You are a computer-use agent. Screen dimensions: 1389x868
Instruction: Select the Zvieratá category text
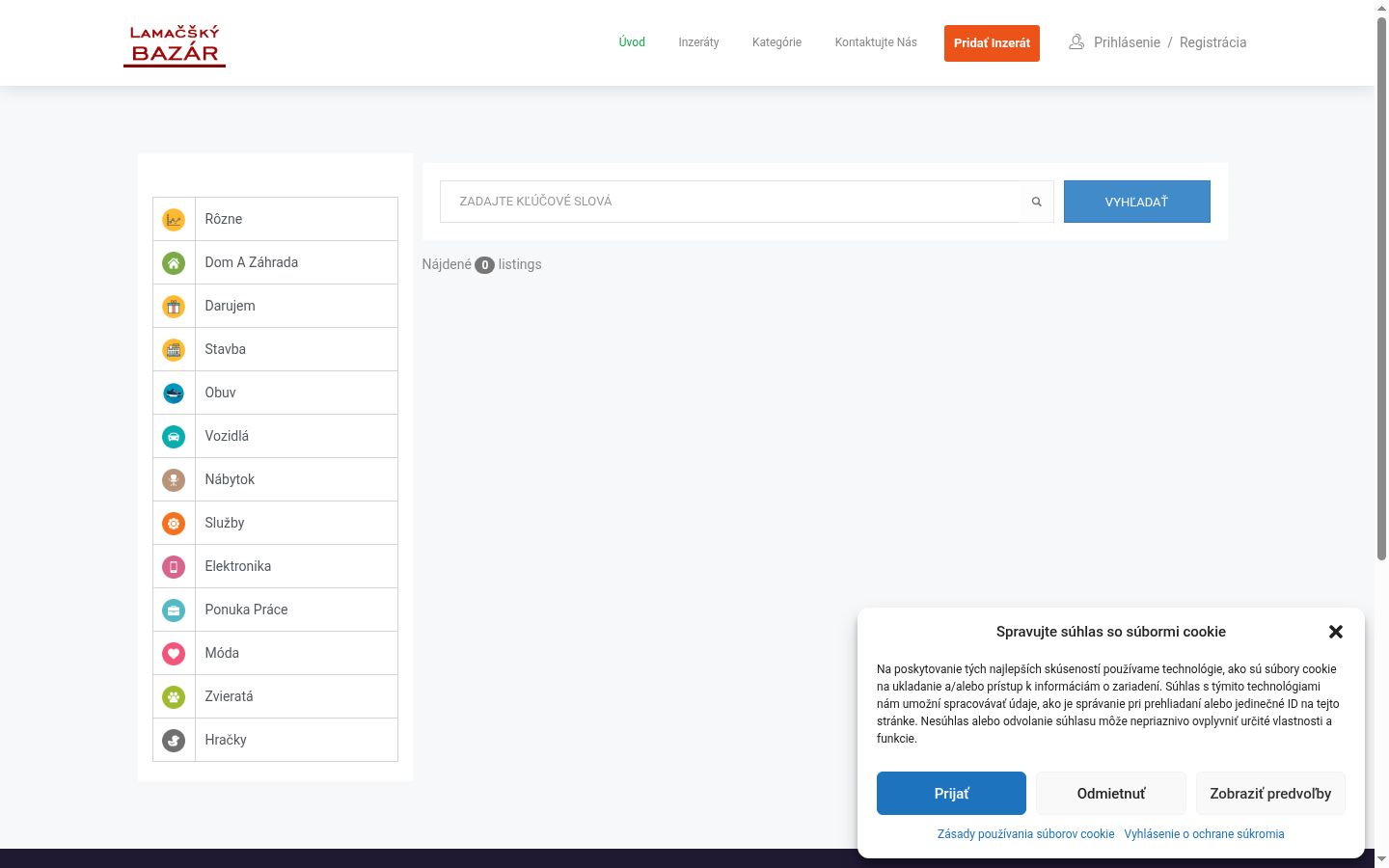coord(229,696)
